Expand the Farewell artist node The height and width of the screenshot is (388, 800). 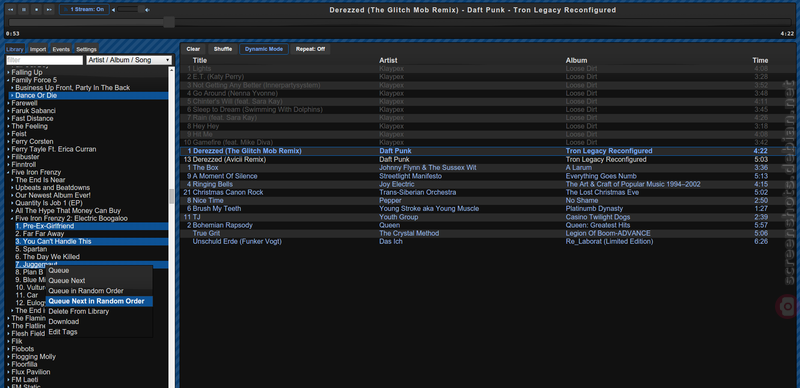(x=9, y=103)
